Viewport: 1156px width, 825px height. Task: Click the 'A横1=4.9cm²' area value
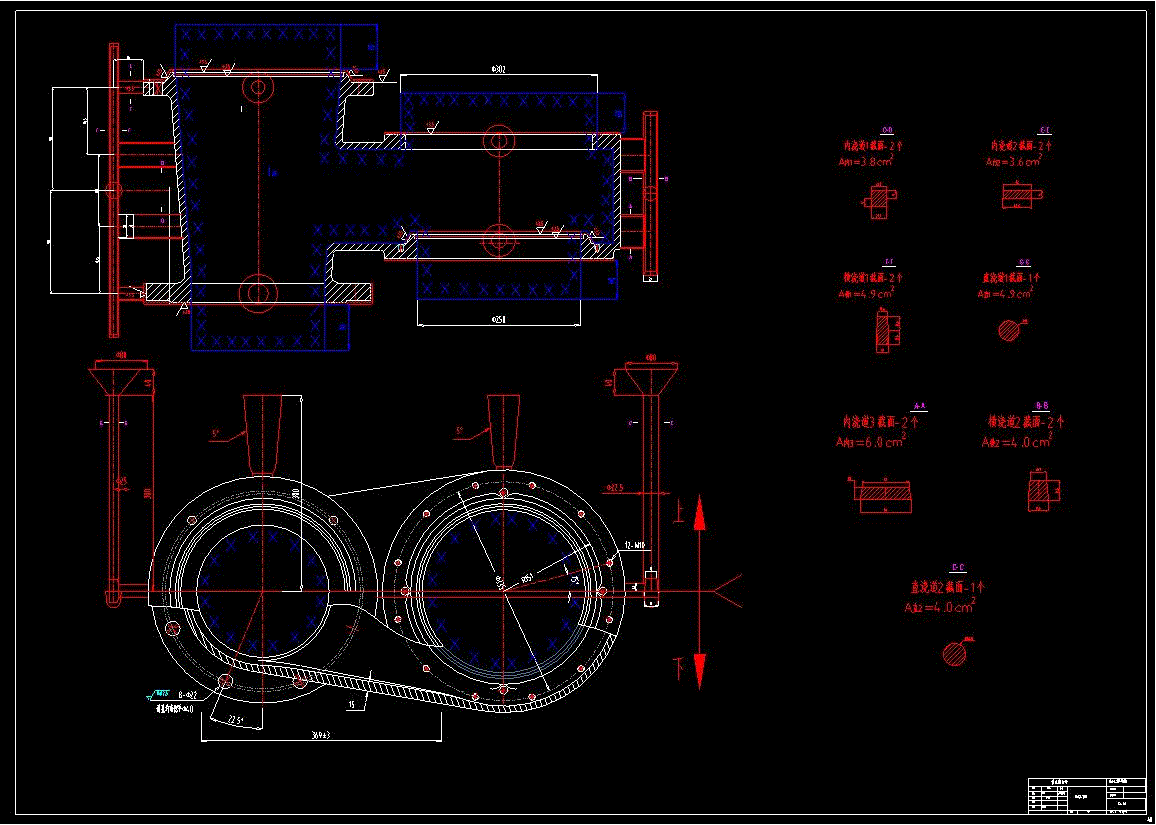[x=866, y=293]
